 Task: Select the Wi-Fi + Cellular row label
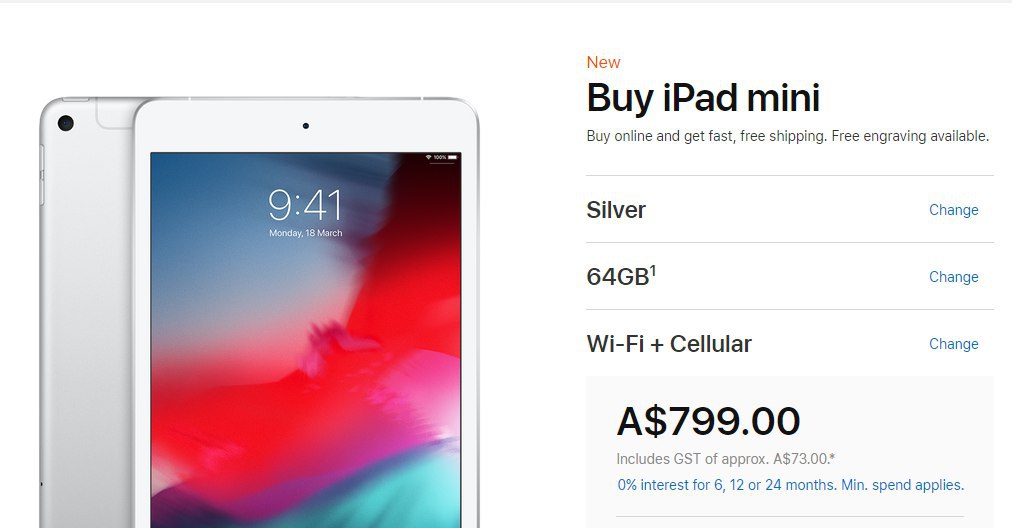(x=669, y=344)
